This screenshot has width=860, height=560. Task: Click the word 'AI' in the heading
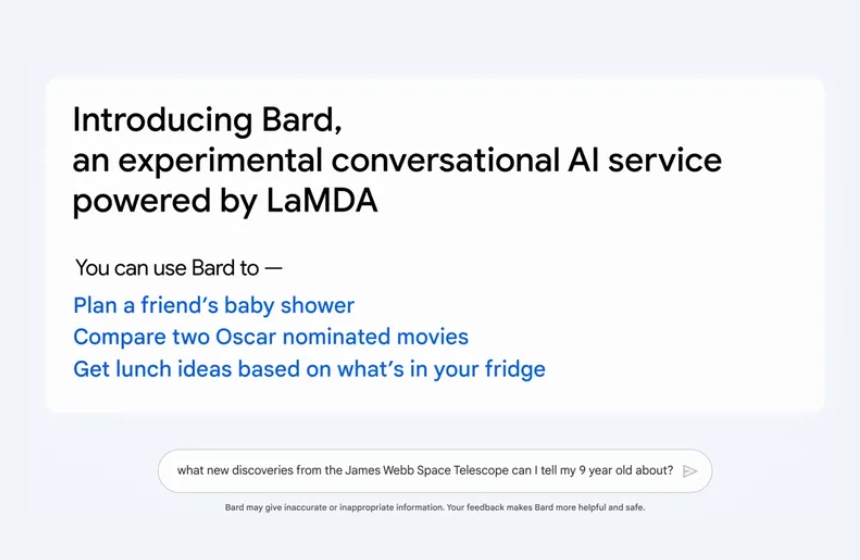(x=584, y=160)
